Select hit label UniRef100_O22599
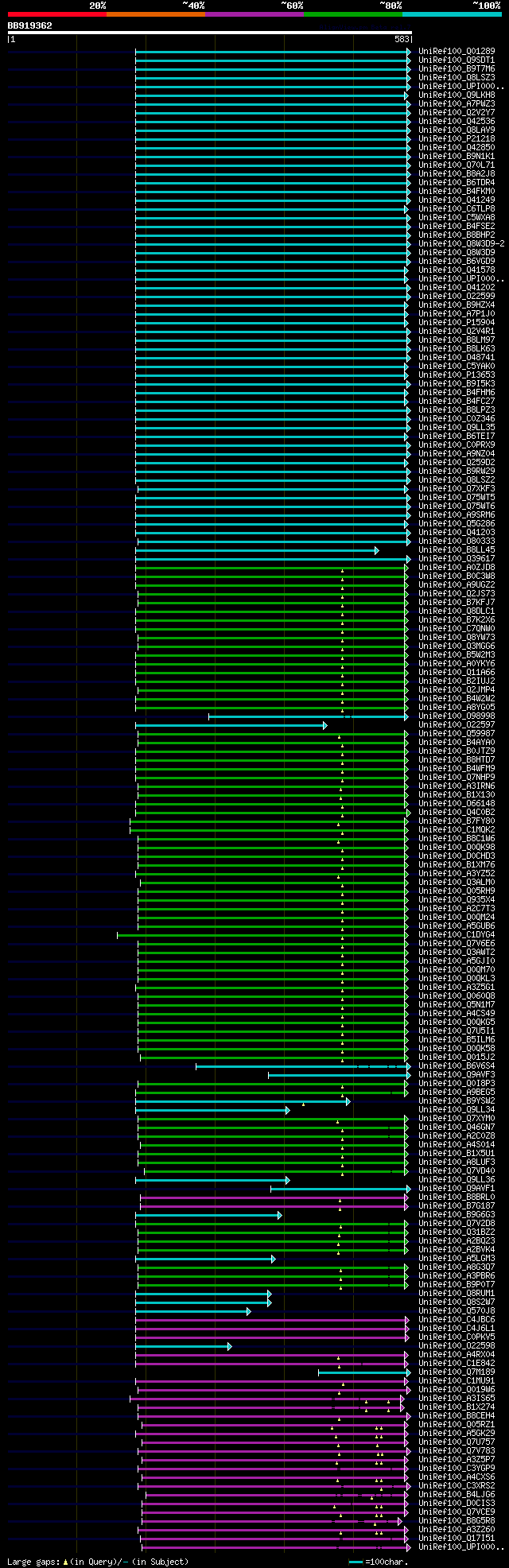The image size is (509, 1568). point(457,296)
